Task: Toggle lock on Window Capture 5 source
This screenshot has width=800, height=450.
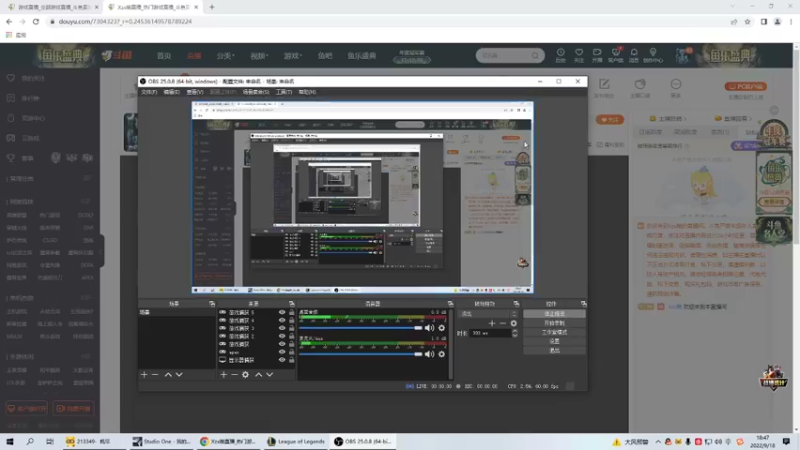Action: click(292, 312)
